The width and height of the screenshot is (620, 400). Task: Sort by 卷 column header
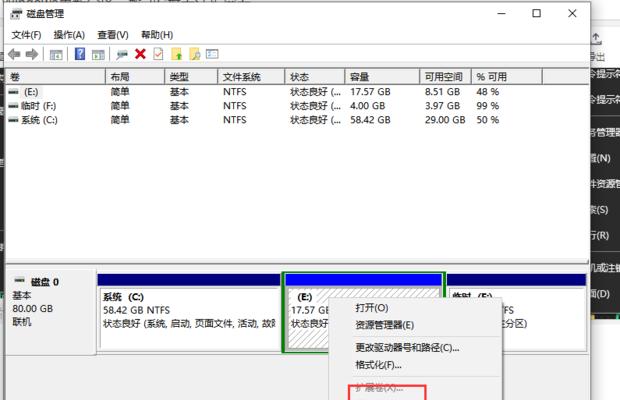tap(55, 77)
